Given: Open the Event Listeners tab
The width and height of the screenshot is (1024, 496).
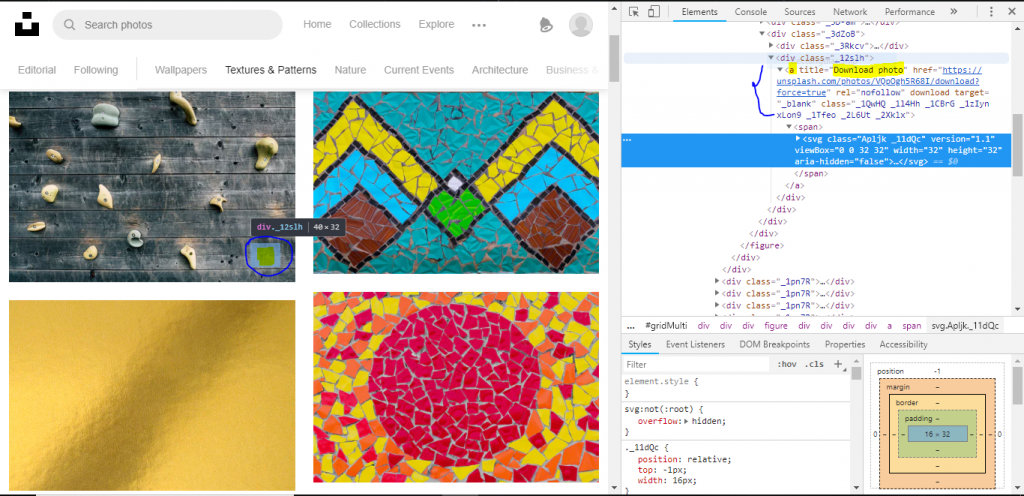Looking at the screenshot, I should pyautogui.click(x=695, y=345).
